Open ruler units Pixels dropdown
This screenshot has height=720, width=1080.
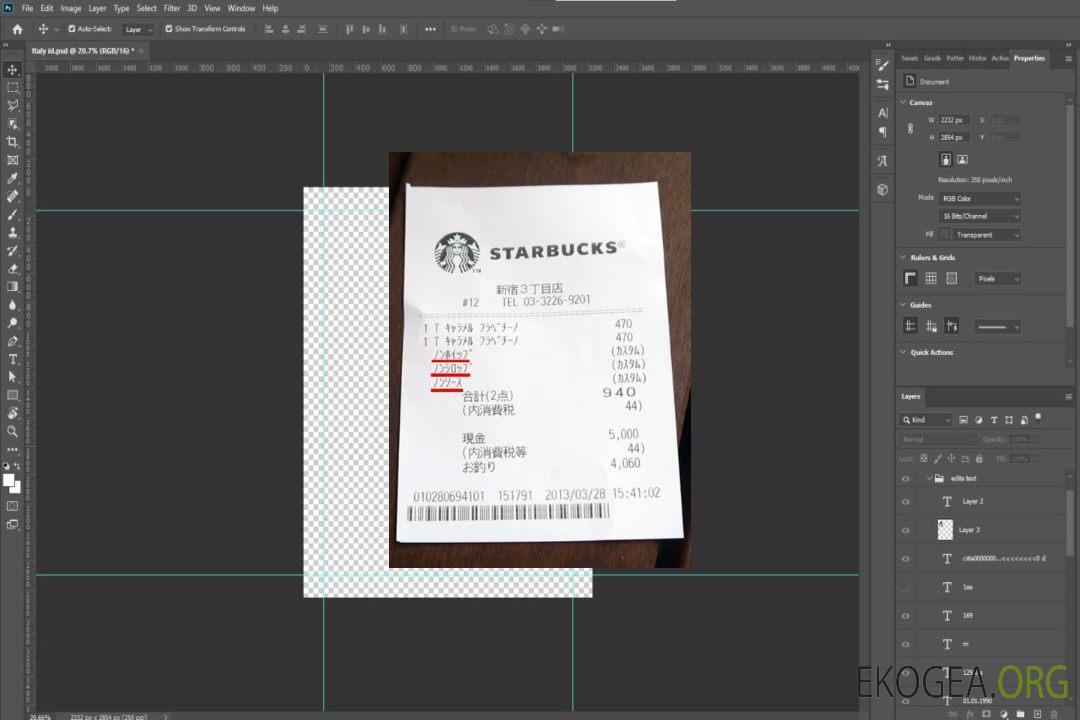pos(997,279)
